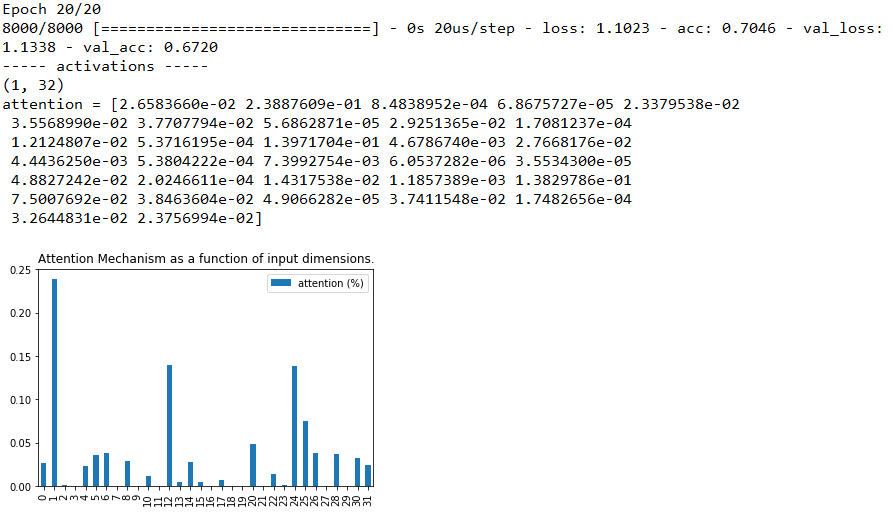The image size is (894, 518).
Task: Click the value 2.9251365e-02
Action: pos(448,123)
